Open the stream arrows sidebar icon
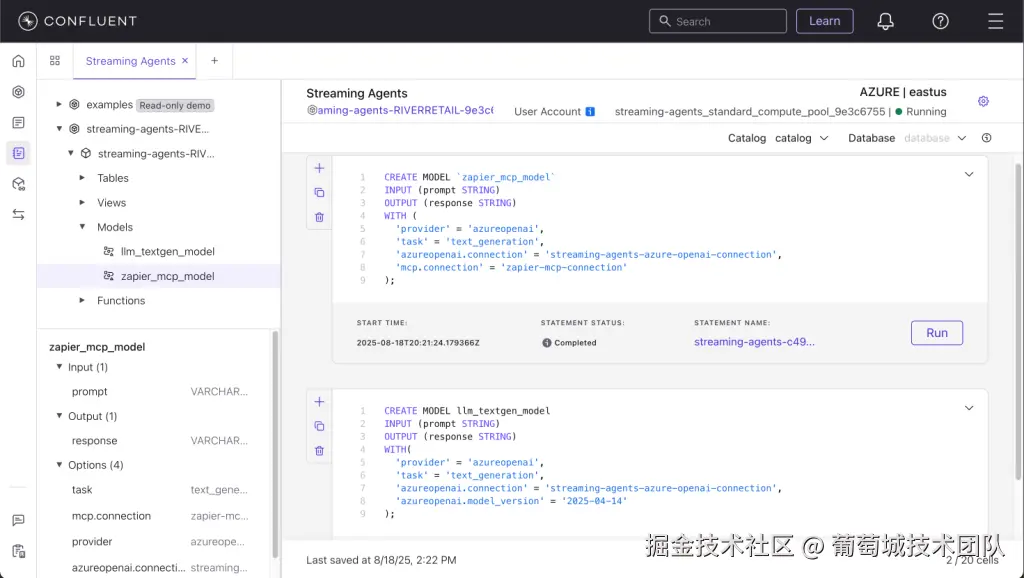 [x=18, y=214]
